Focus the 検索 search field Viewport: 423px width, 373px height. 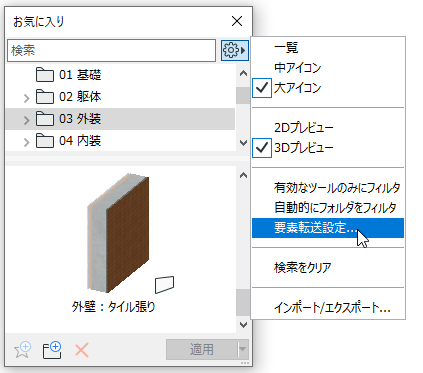coord(111,50)
